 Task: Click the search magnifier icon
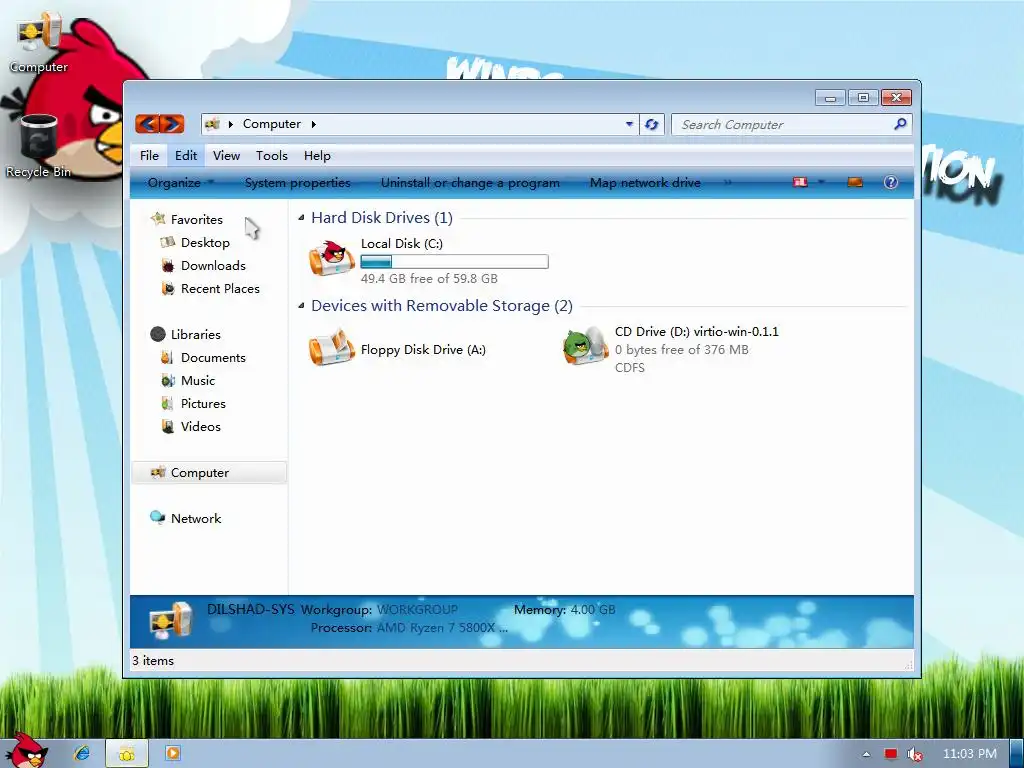[x=900, y=123]
